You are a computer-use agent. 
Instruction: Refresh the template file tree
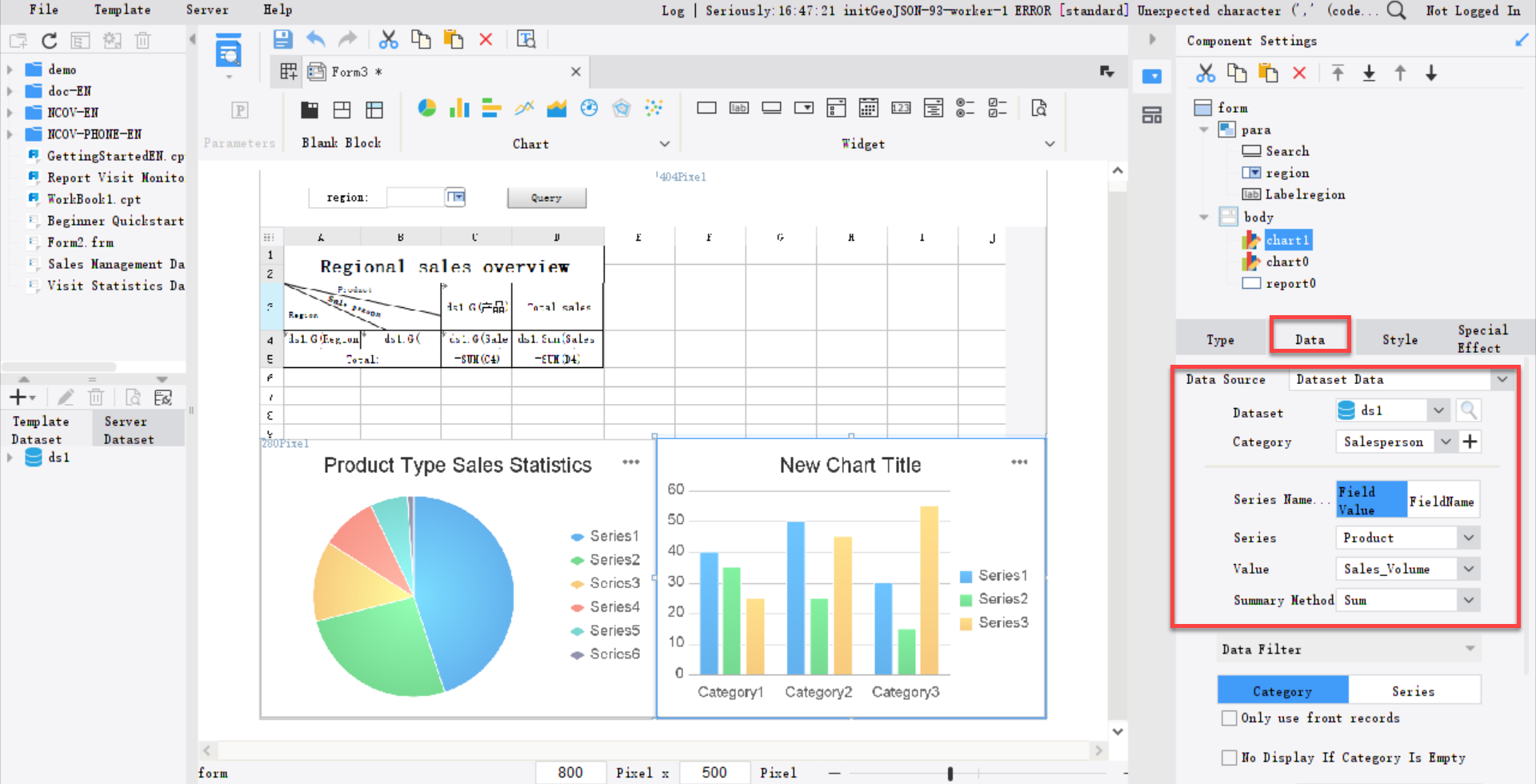[x=50, y=41]
